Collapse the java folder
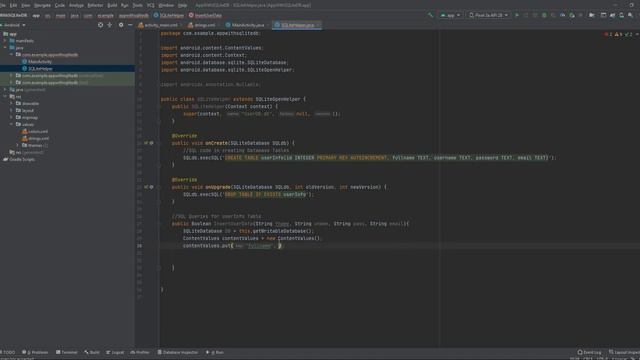Screen dimensions: 640x360 5,48
